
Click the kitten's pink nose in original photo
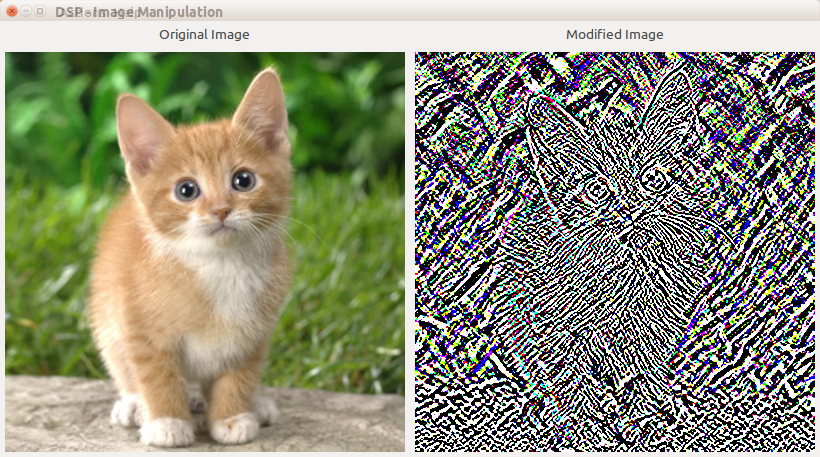pos(221,213)
